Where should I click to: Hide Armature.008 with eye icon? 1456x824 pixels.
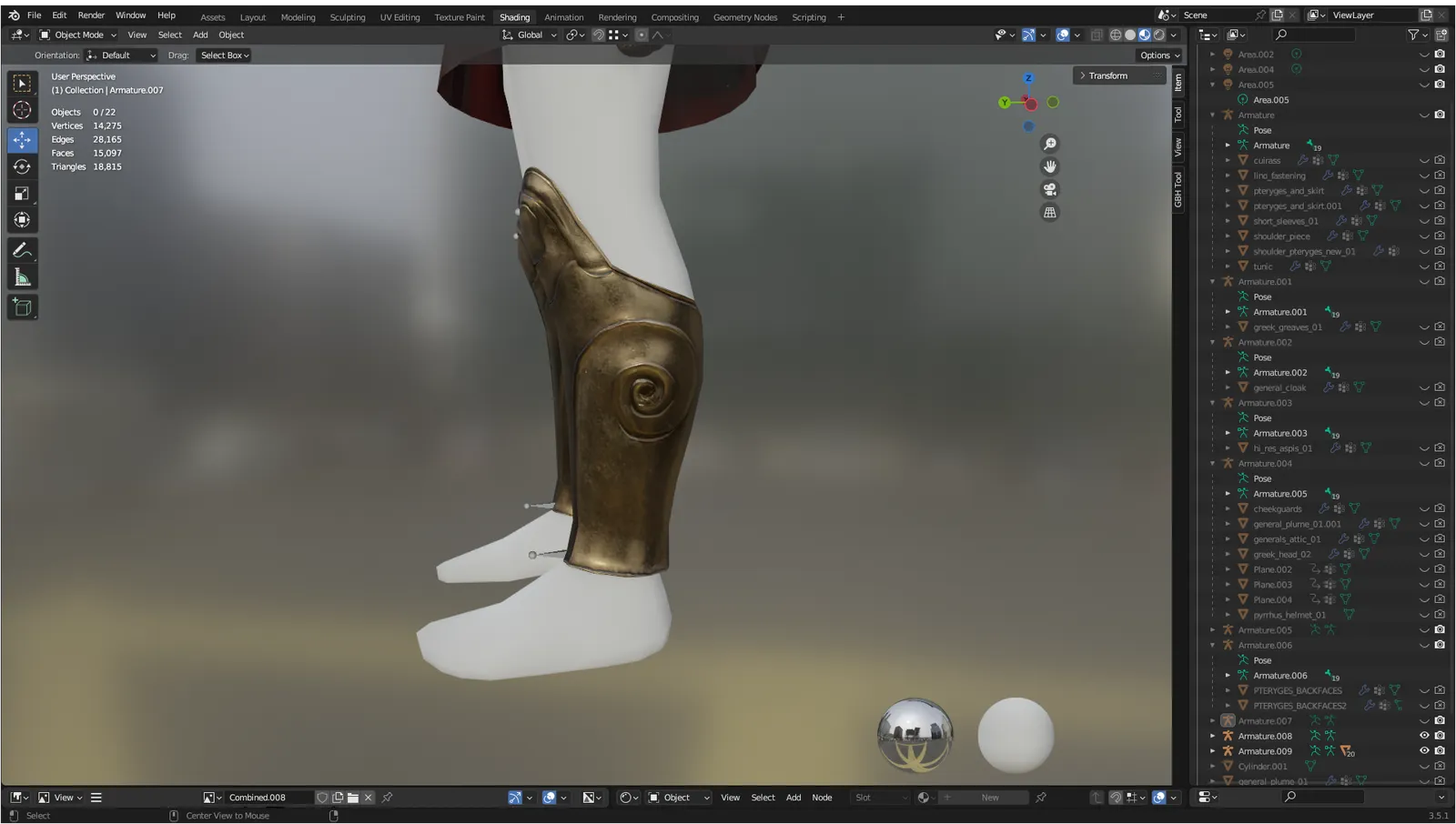(1424, 736)
